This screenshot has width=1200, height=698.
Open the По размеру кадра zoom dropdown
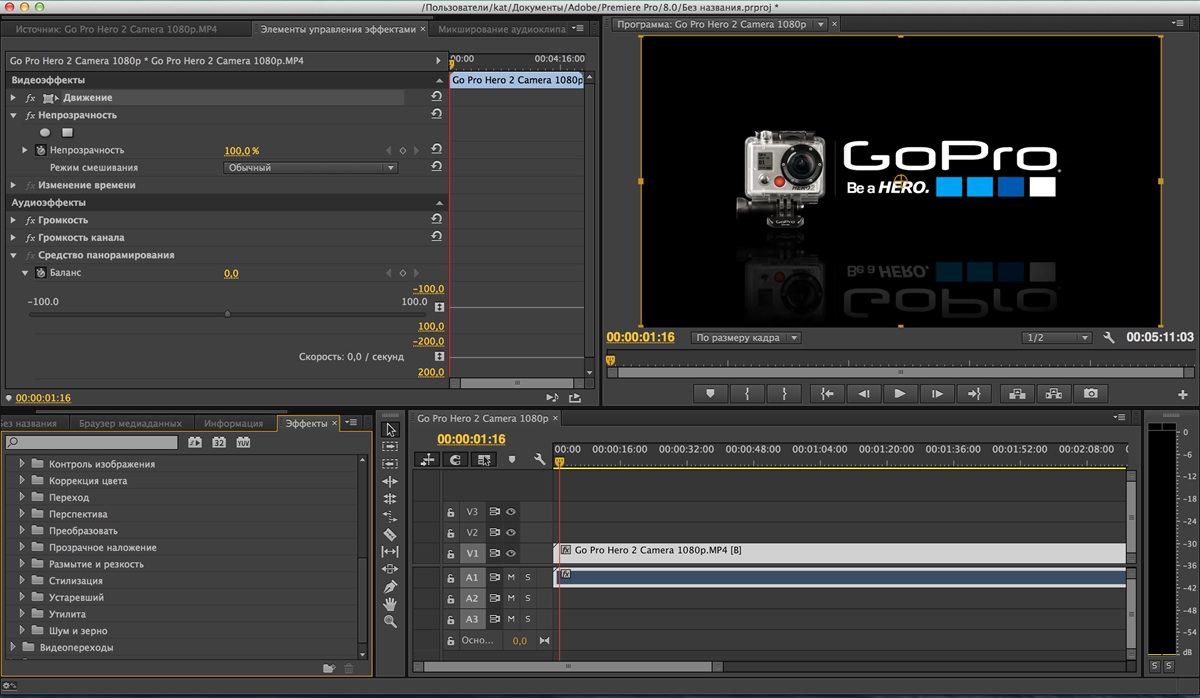pyautogui.click(x=746, y=338)
